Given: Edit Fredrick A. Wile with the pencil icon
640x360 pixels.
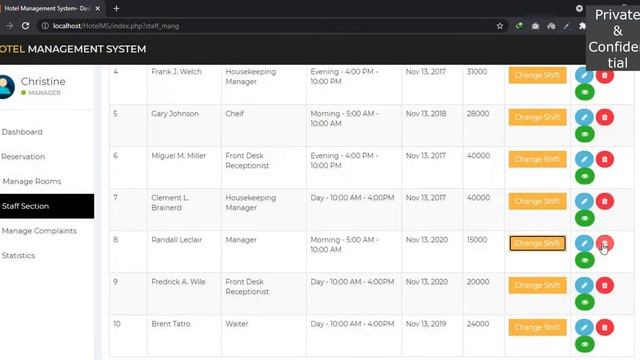Looking at the screenshot, I should pyautogui.click(x=584, y=285).
